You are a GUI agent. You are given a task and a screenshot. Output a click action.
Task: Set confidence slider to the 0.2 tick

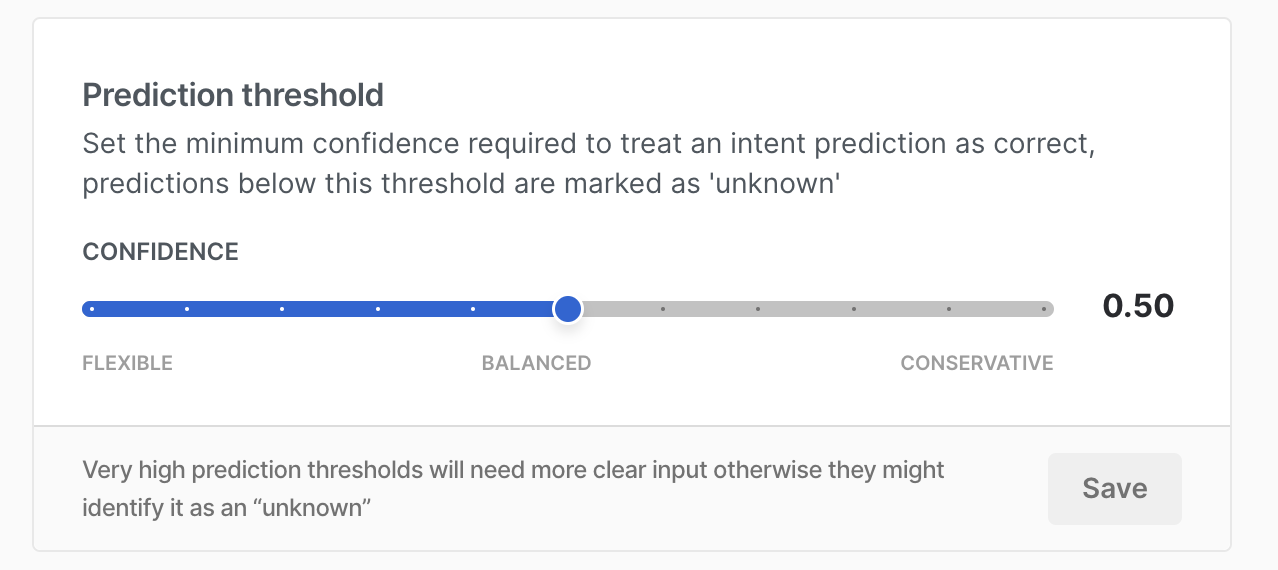(282, 309)
